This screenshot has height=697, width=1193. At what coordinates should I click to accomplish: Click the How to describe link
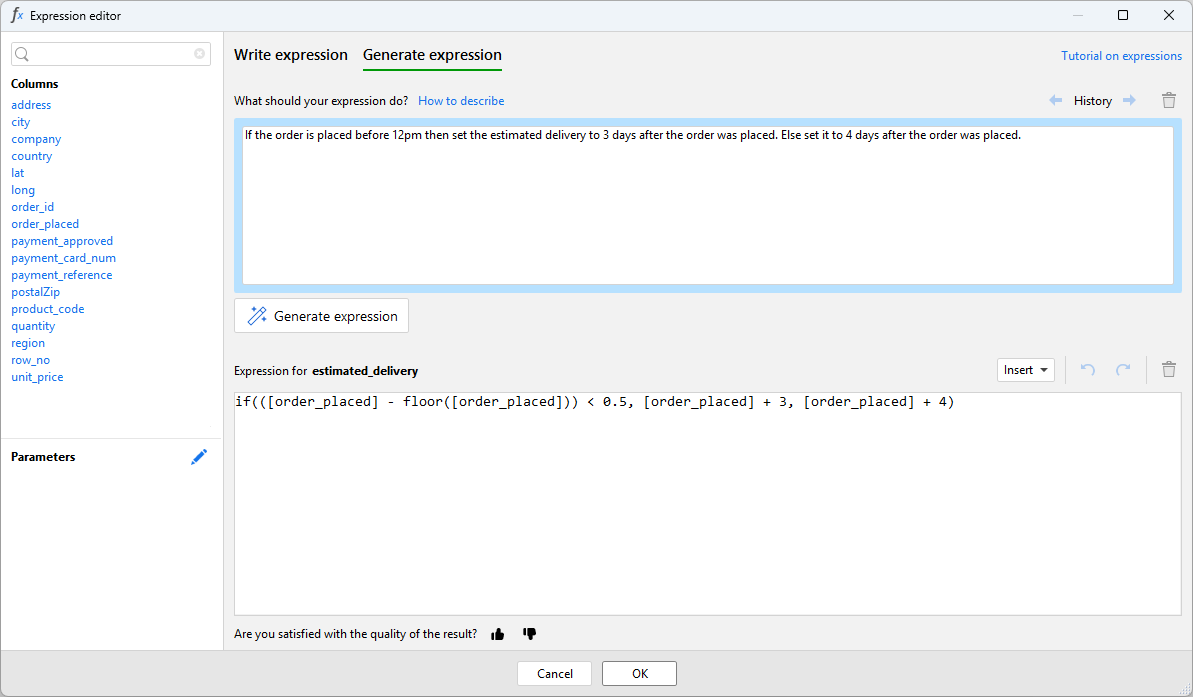coord(461,100)
